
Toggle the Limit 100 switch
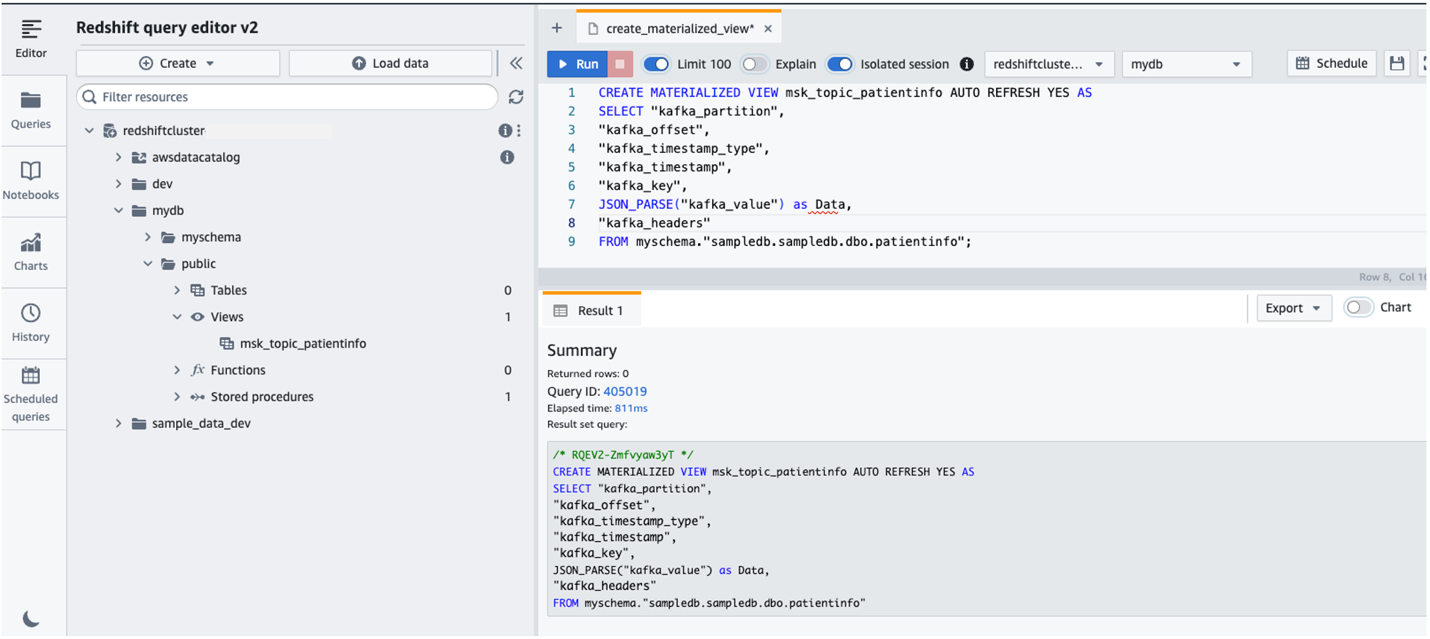tap(656, 64)
